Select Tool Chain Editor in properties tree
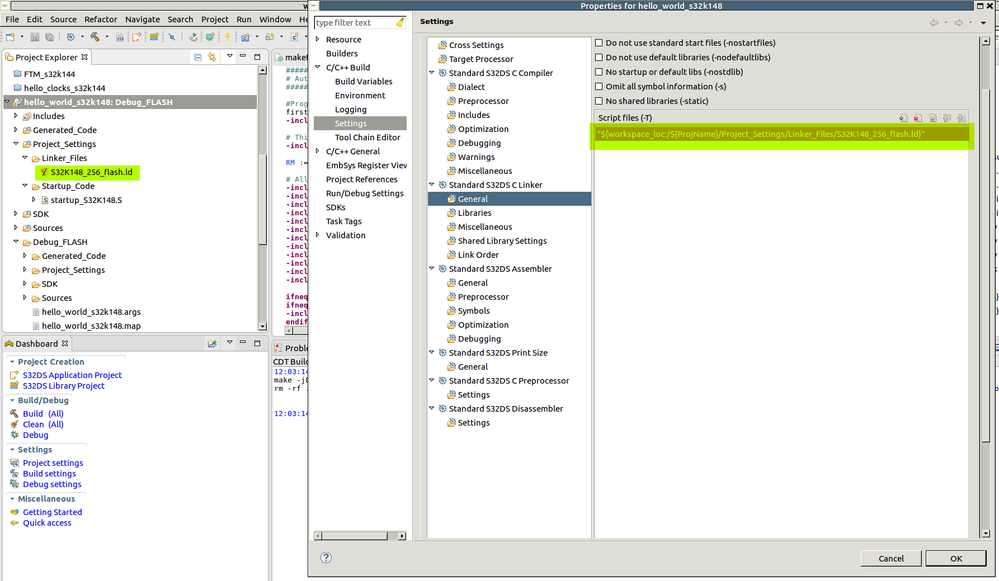Screen dimensions: 999x581 click(368, 138)
